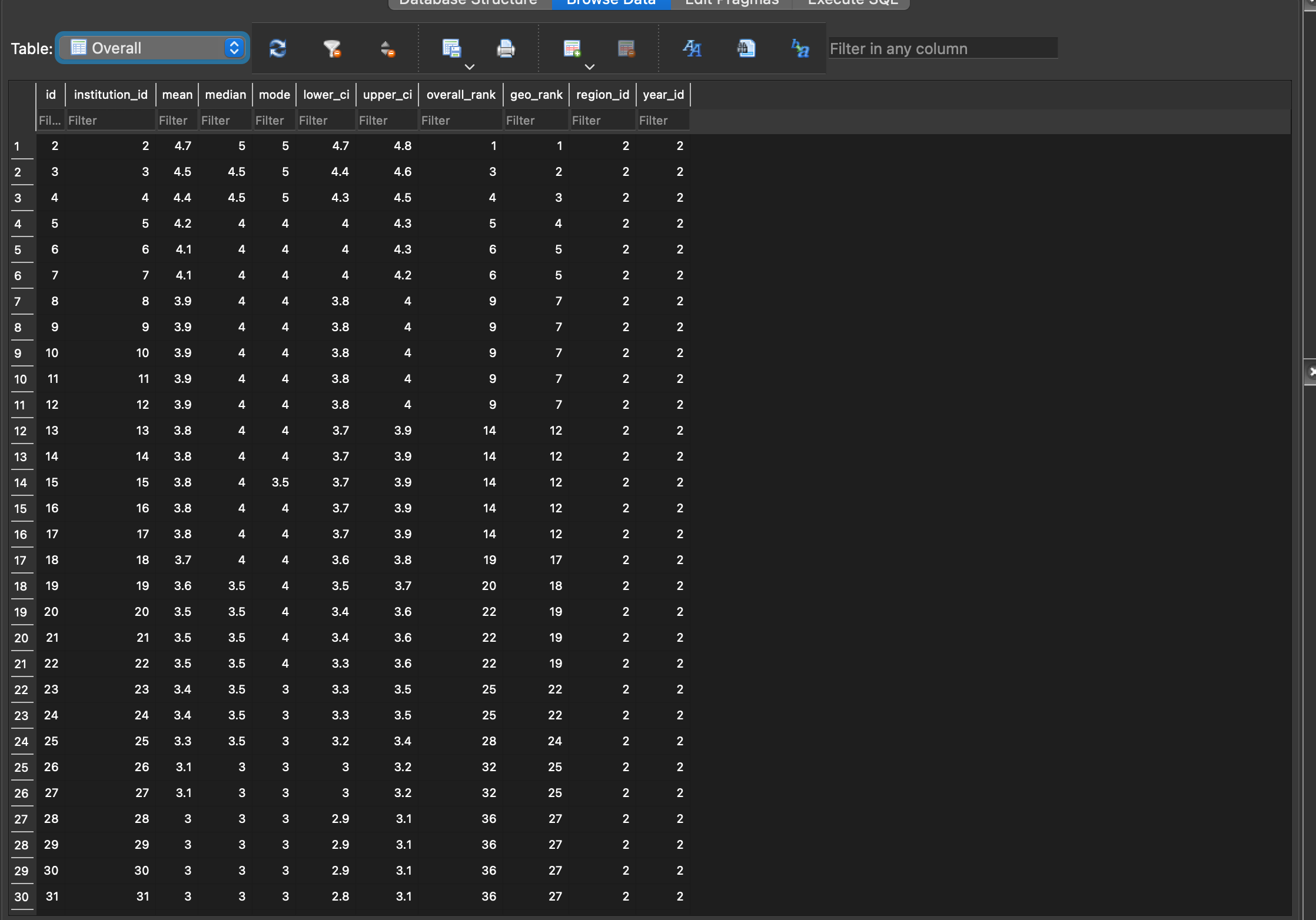
Task: Sort by the institution_id column header
Action: pos(110,95)
